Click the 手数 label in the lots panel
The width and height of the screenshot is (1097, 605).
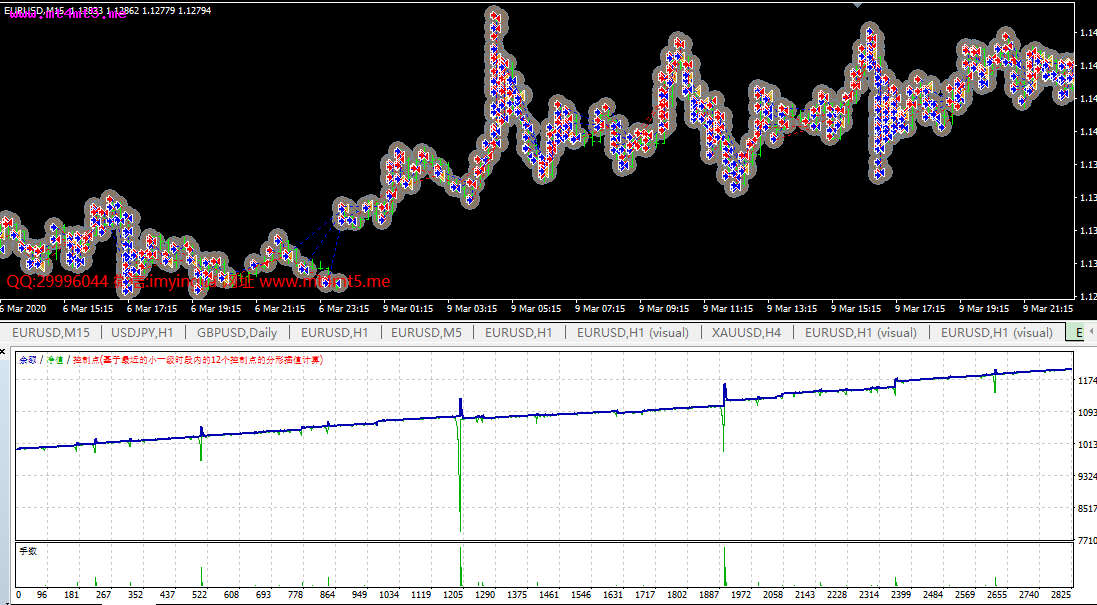click(x=28, y=551)
